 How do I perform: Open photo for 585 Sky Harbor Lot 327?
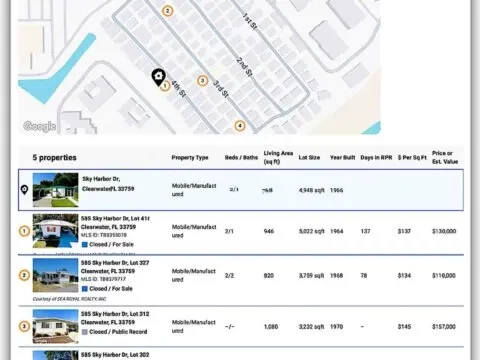coord(55,275)
